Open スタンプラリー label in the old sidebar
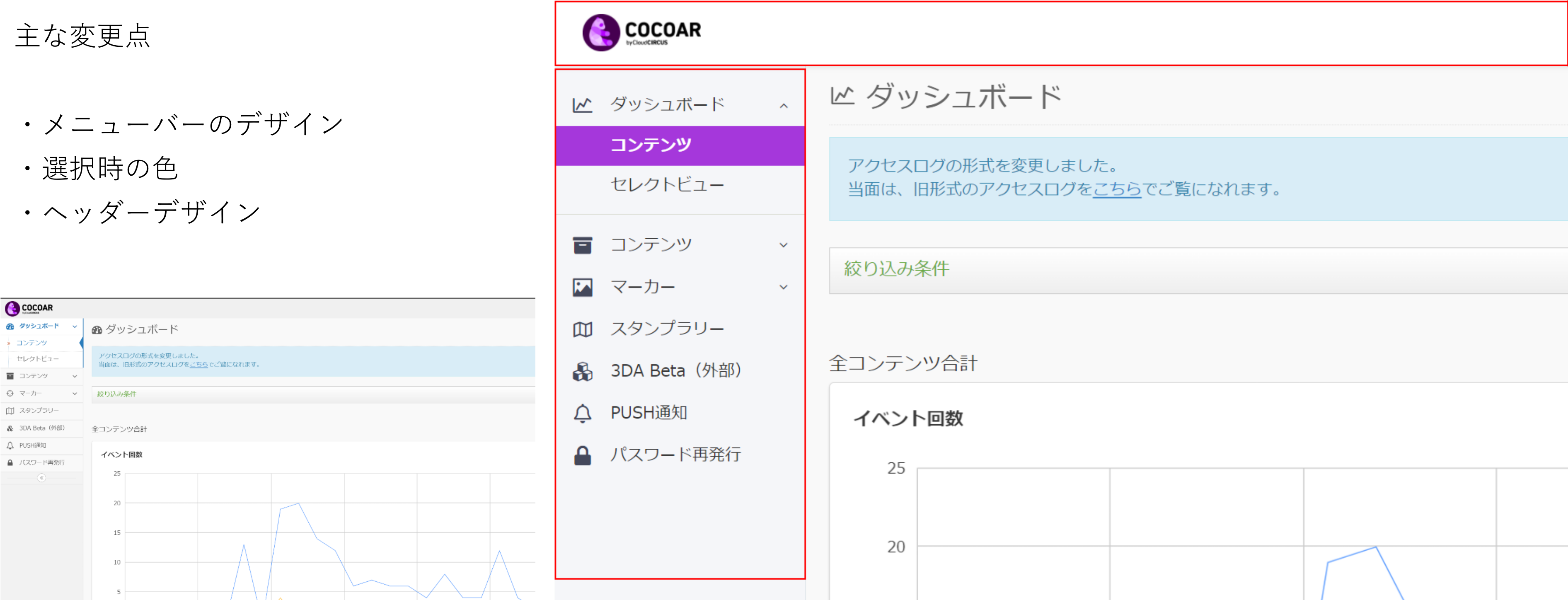 (39, 411)
